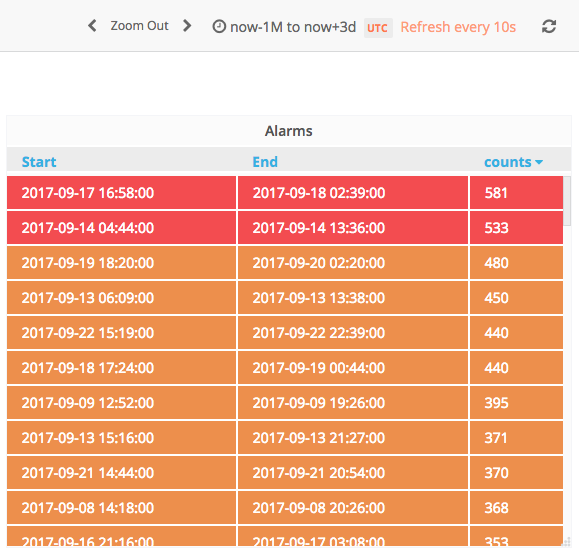579x551 pixels.
Task: Click the table vertical scrollbar thumb
Action: coord(567,201)
